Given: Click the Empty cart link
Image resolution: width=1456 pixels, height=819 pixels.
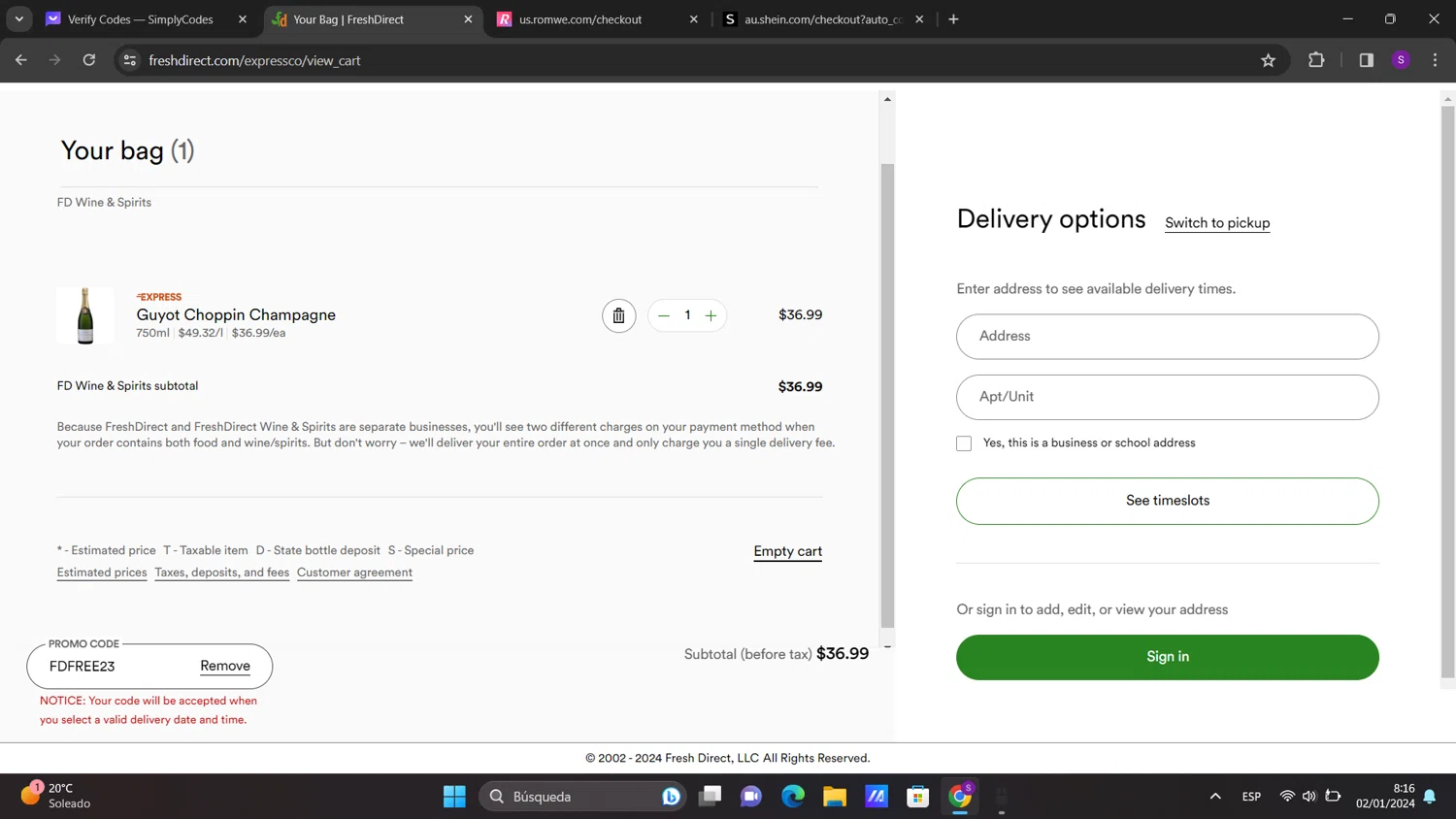Looking at the screenshot, I should pos(787,551).
